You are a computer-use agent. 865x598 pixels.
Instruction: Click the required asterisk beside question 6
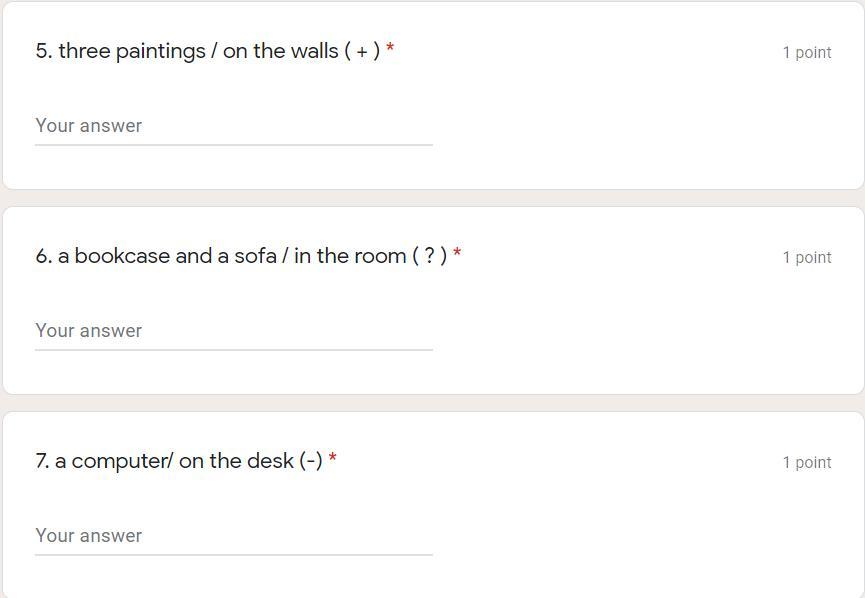457,254
